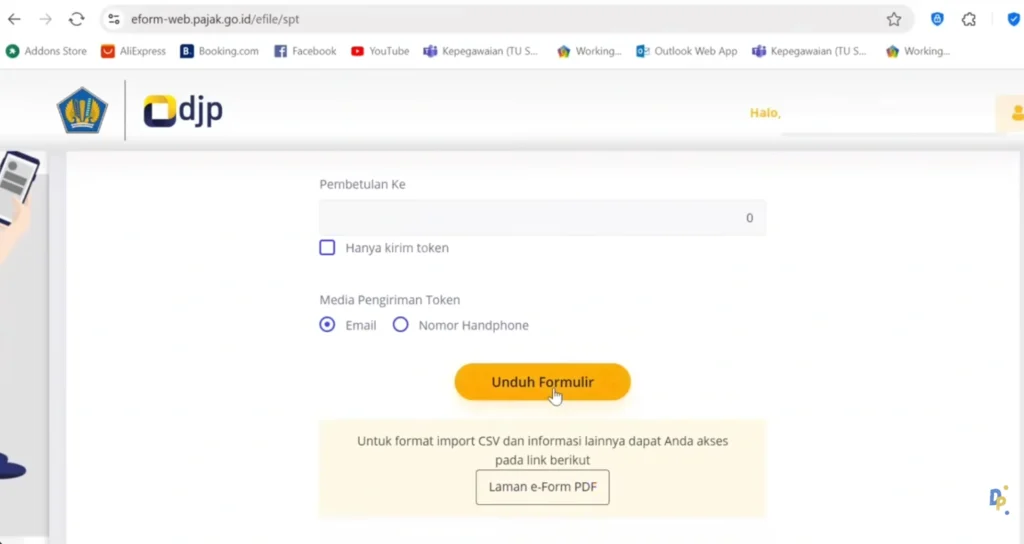Open the site information icon in the address bar

(x=114, y=19)
